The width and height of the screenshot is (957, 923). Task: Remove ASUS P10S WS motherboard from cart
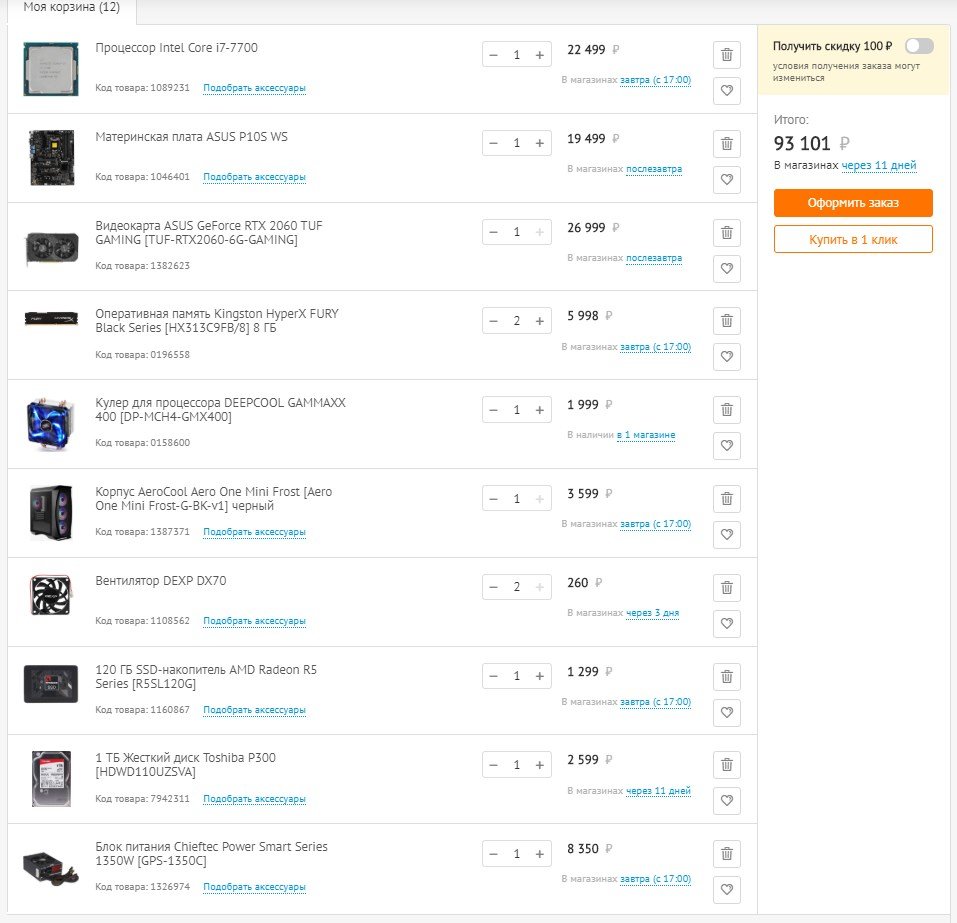click(x=726, y=144)
